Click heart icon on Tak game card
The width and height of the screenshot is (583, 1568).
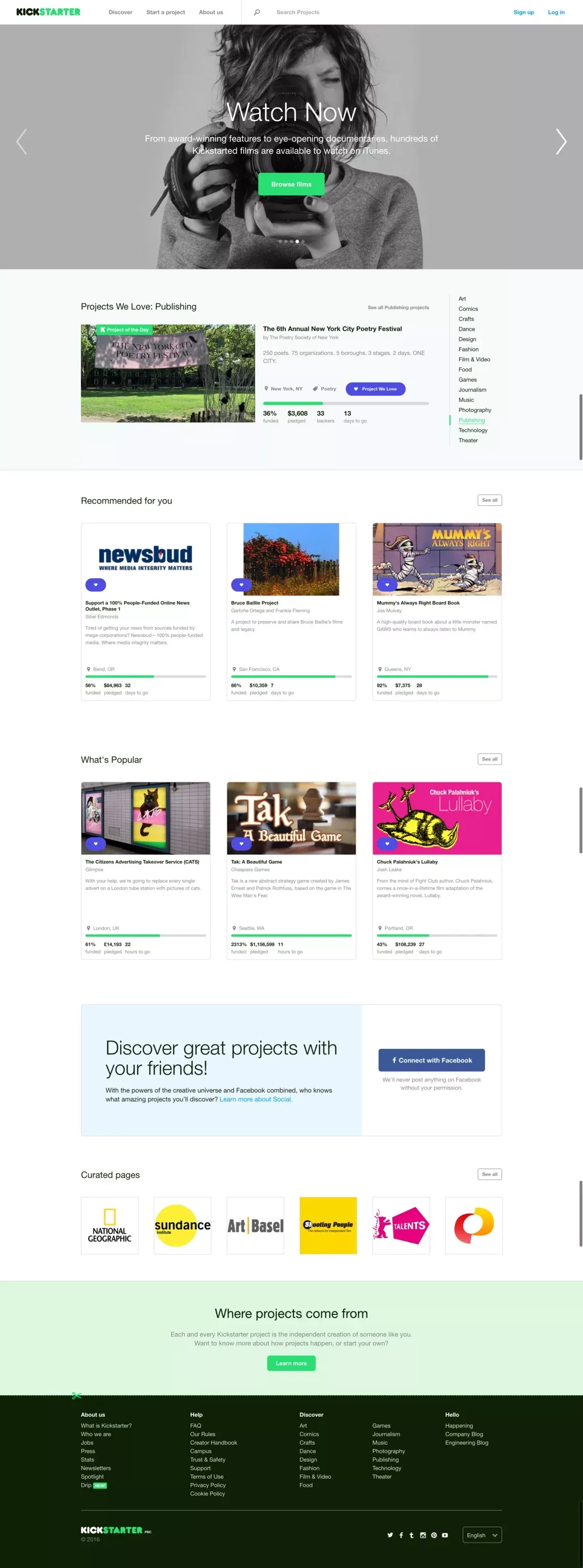[x=241, y=844]
